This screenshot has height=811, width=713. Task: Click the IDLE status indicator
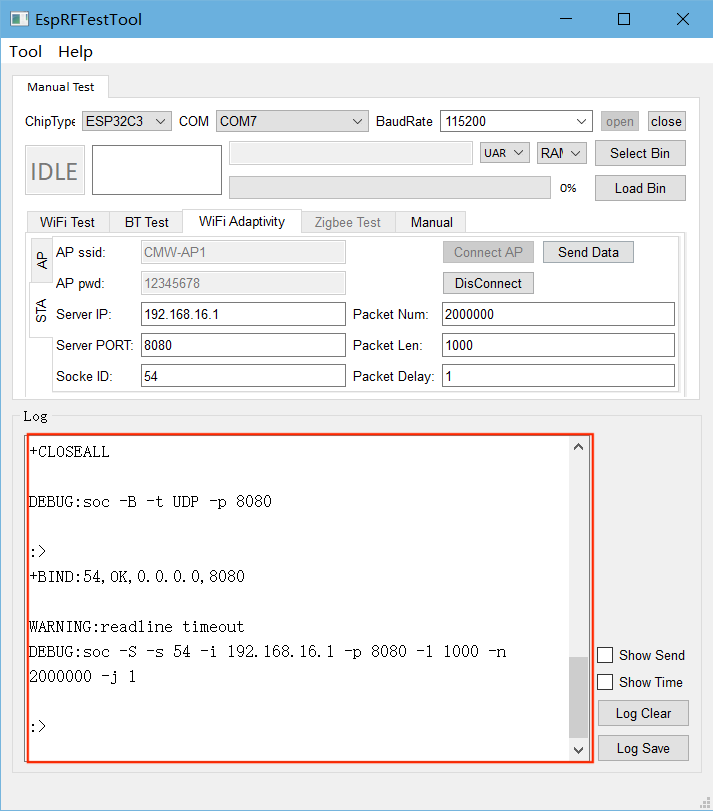point(54,171)
